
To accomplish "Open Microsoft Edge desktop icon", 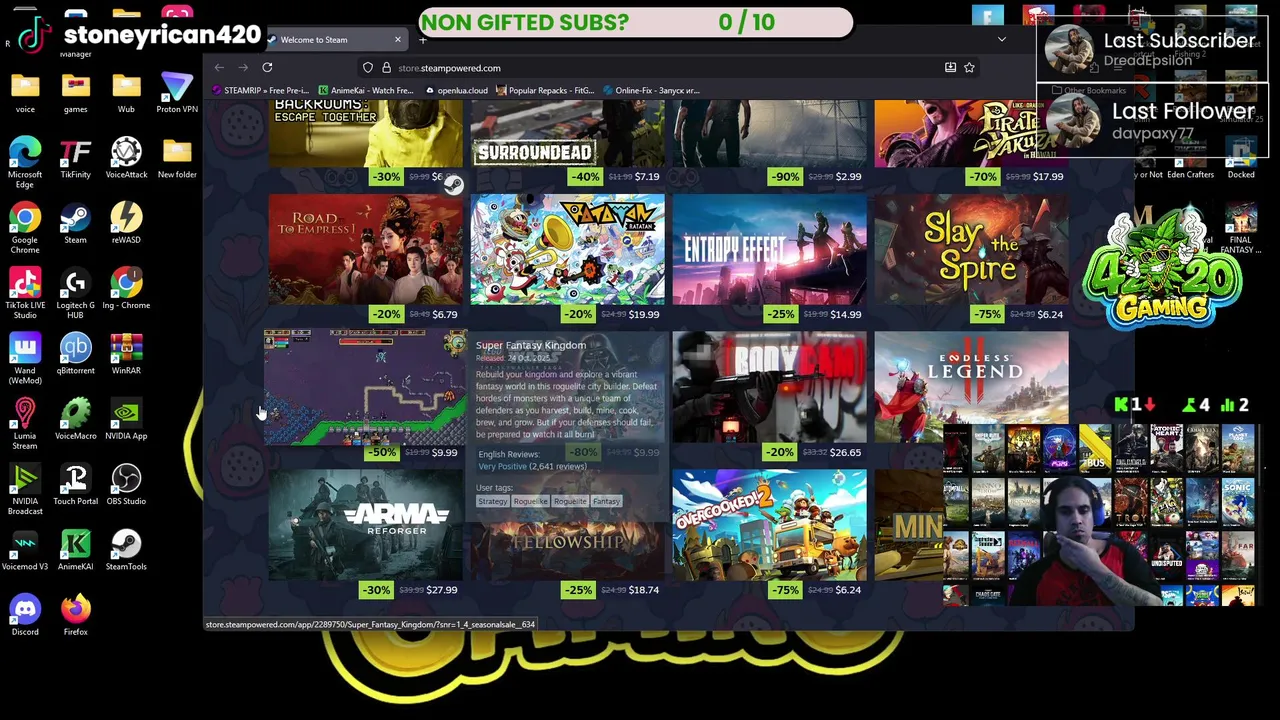I will pyautogui.click(x=25, y=162).
